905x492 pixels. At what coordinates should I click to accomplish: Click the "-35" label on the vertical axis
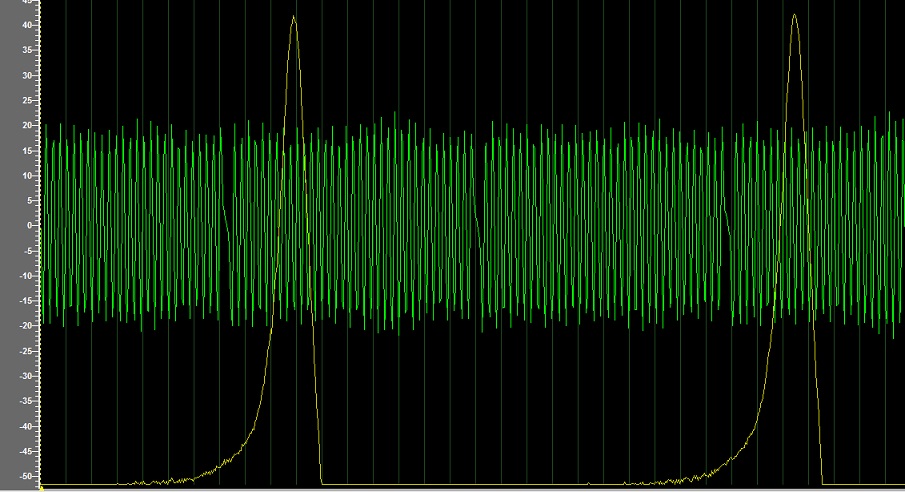click(x=25, y=401)
